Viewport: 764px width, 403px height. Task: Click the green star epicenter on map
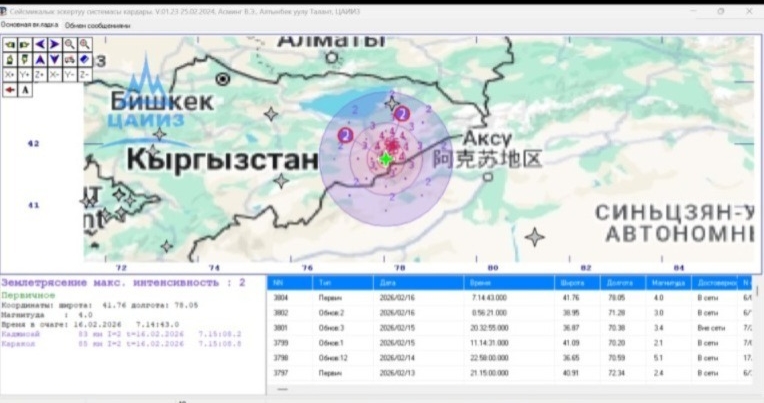386,159
